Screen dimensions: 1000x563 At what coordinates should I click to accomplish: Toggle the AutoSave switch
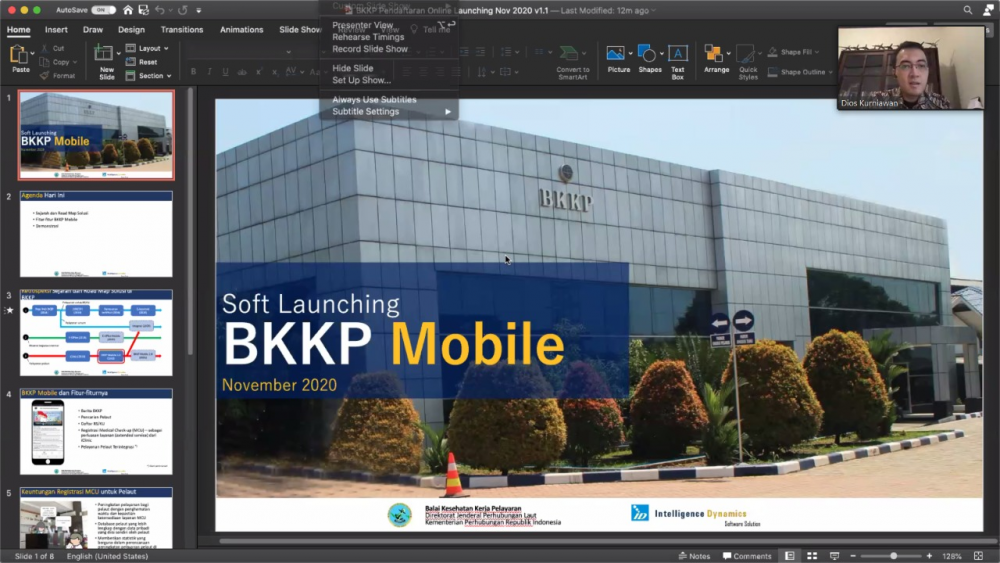point(103,10)
